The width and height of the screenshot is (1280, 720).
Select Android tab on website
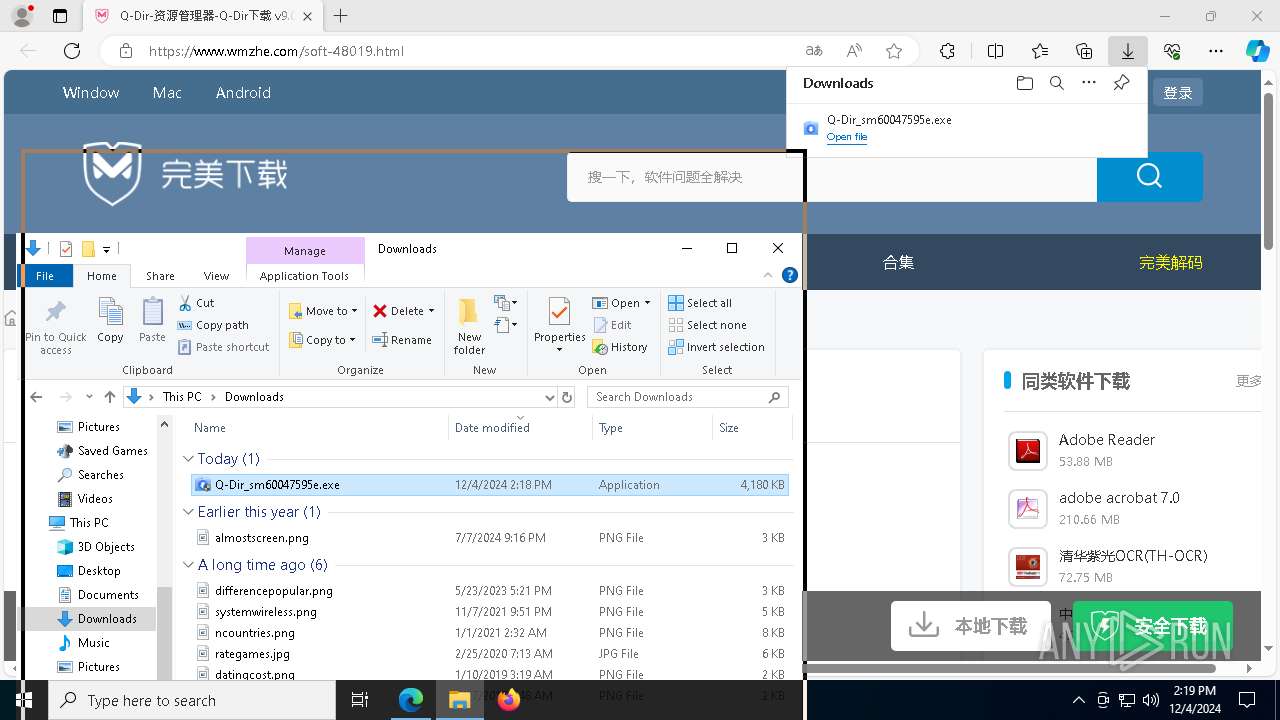click(243, 92)
